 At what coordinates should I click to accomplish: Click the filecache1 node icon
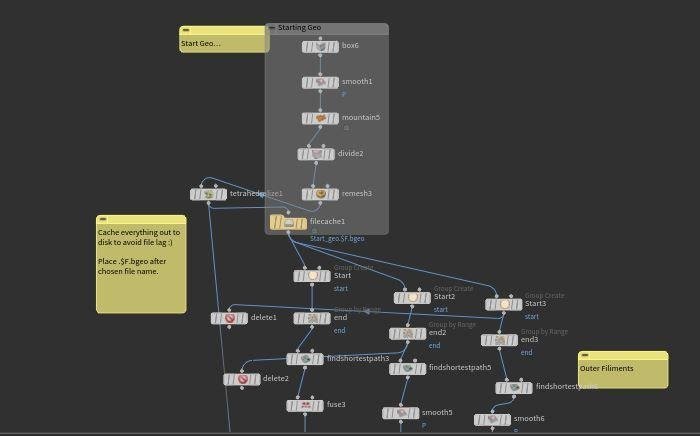pyautogui.click(x=289, y=222)
